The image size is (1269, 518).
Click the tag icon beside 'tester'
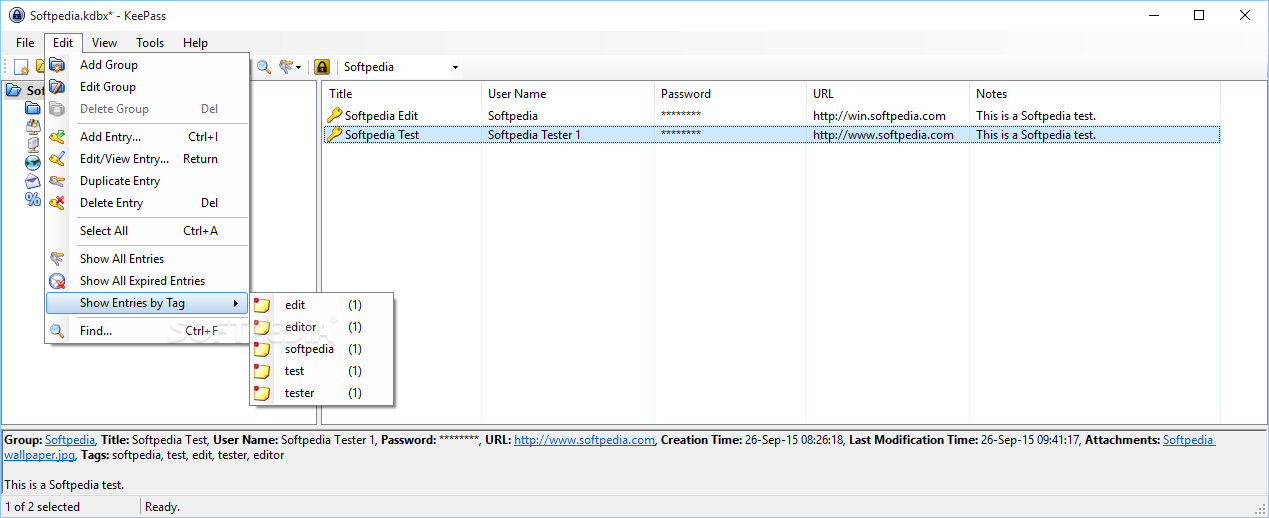[x=262, y=393]
